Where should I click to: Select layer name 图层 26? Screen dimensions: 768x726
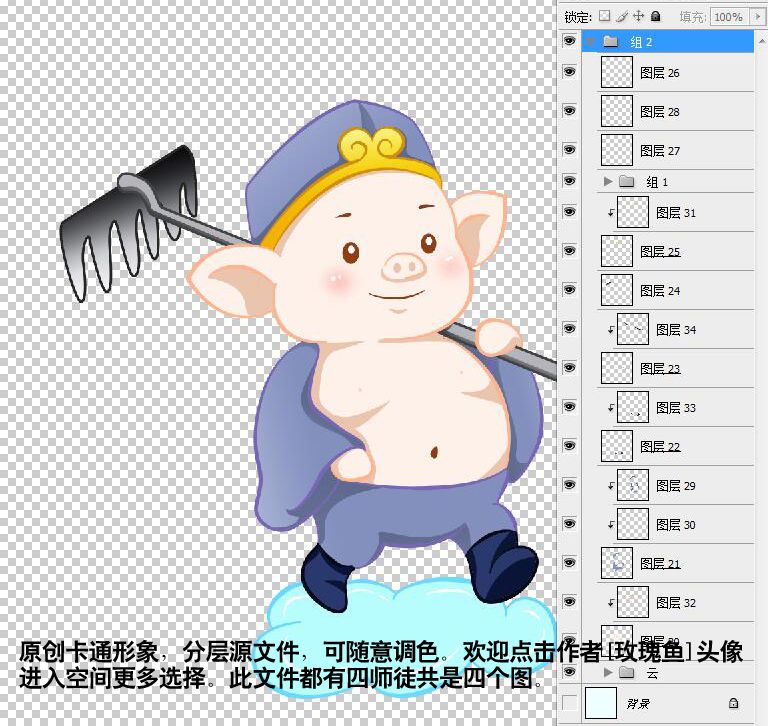click(660, 73)
